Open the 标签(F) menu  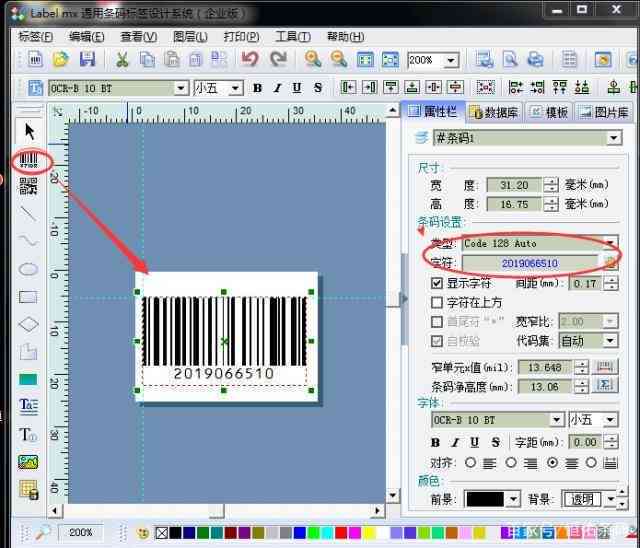pyautogui.click(x=36, y=37)
